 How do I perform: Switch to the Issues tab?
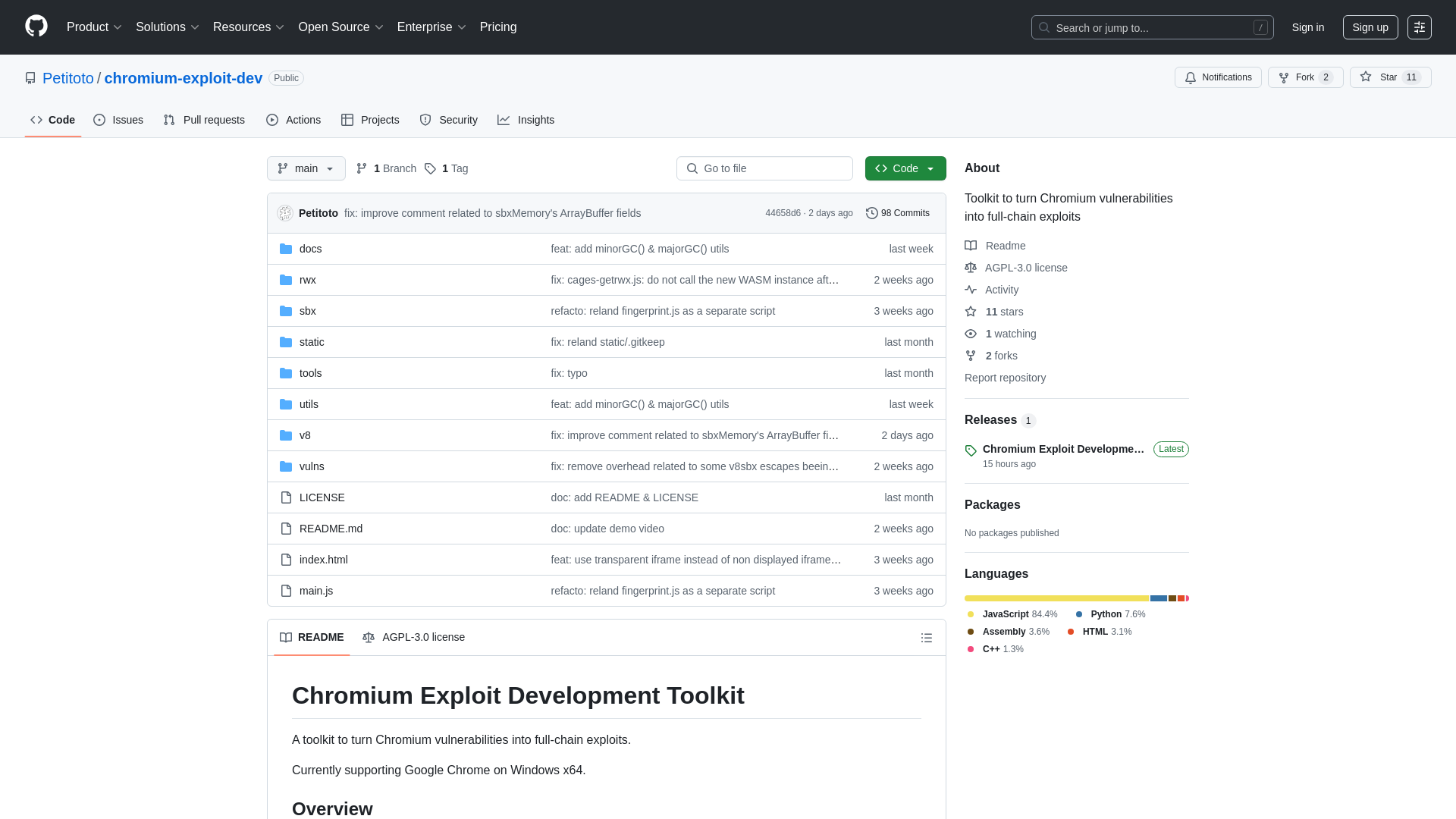pyautogui.click(x=118, y=120)
